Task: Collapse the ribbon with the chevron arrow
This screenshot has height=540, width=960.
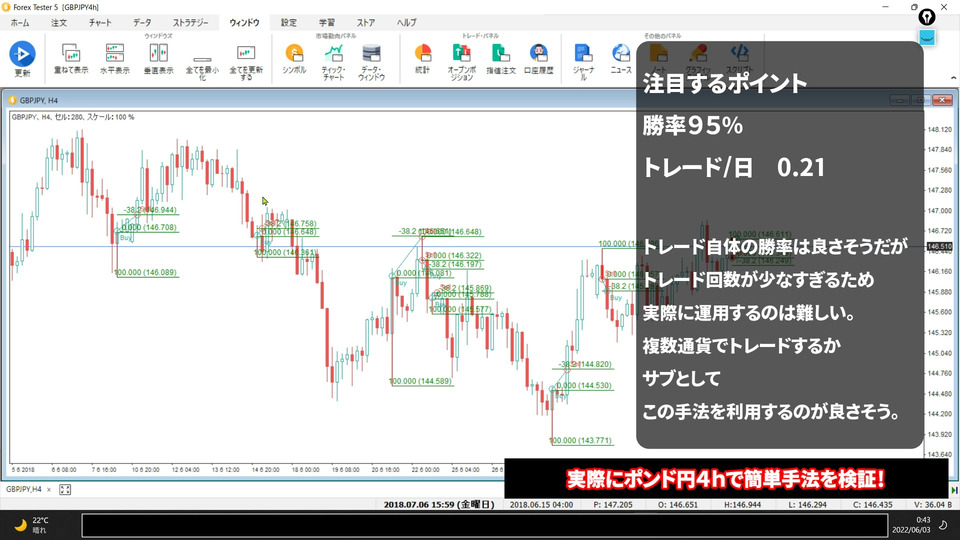Action: (953, 78)
